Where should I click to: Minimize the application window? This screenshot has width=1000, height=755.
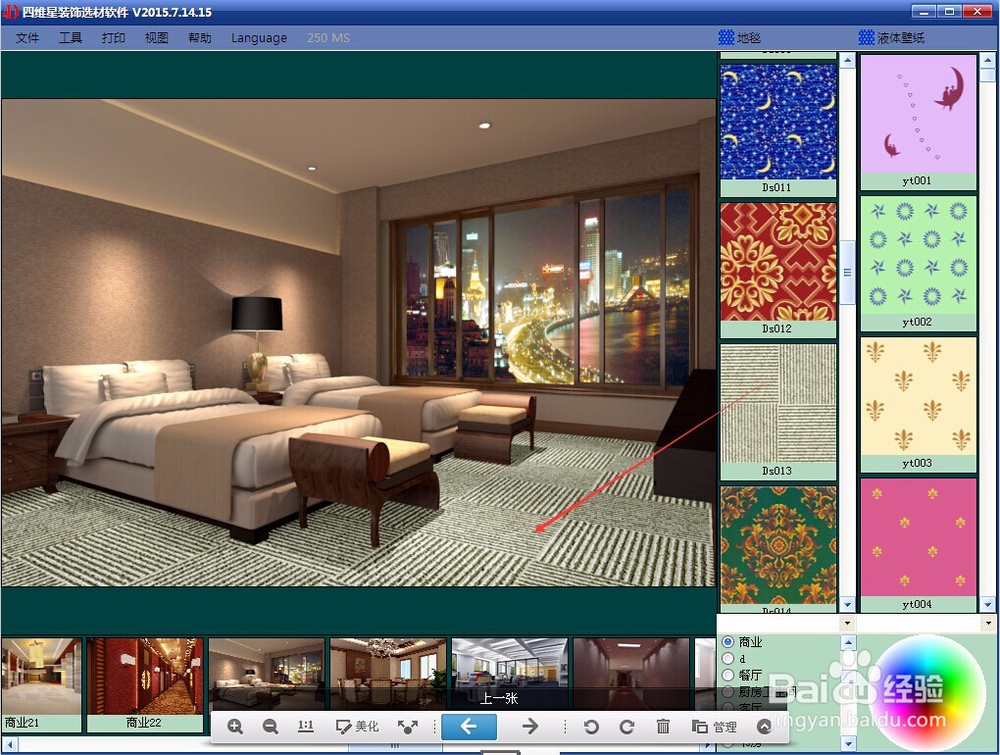(x=923, y=11)
